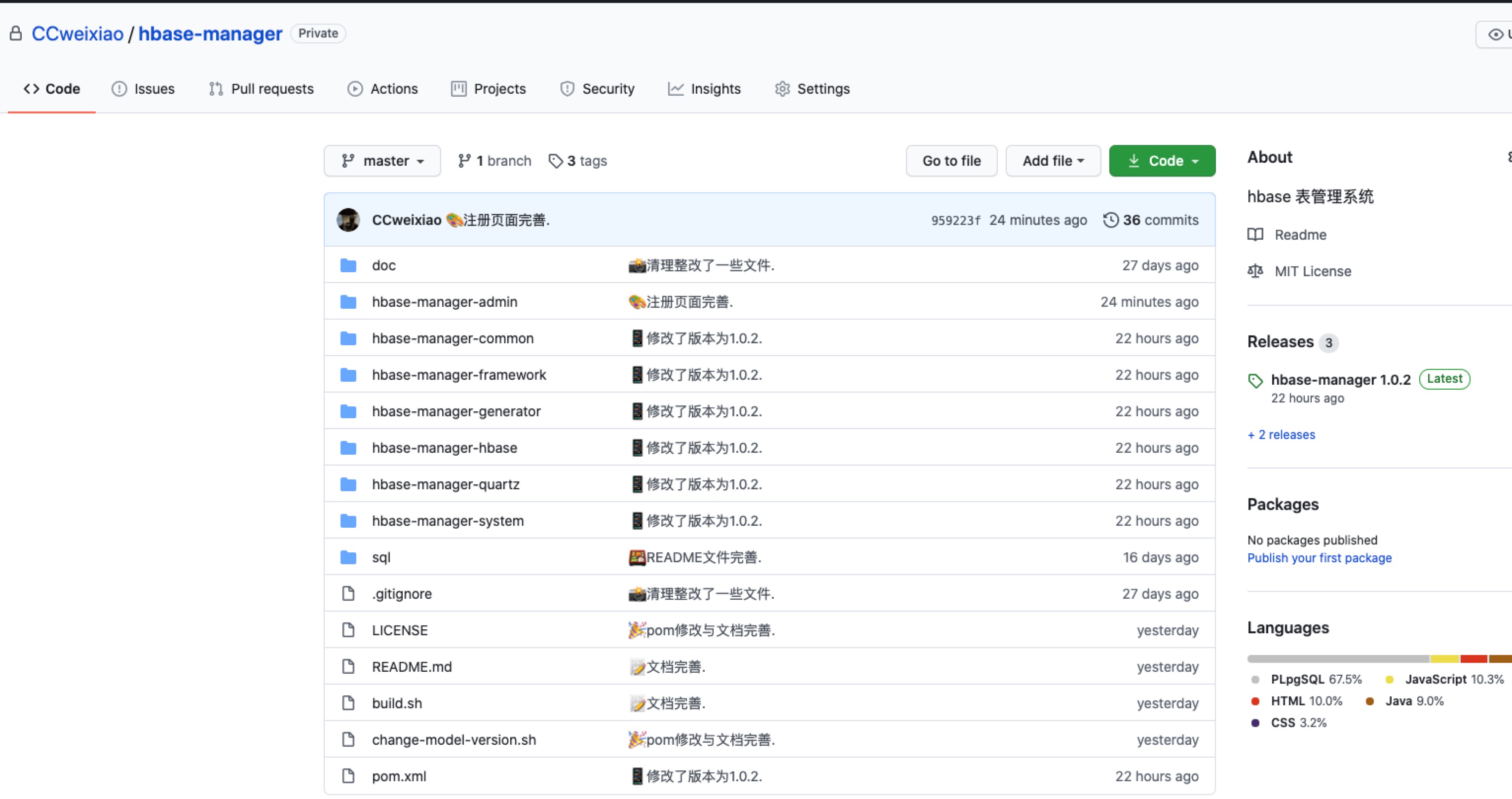Click the scales icon next to MIT License

click(x=1255, y=271)
